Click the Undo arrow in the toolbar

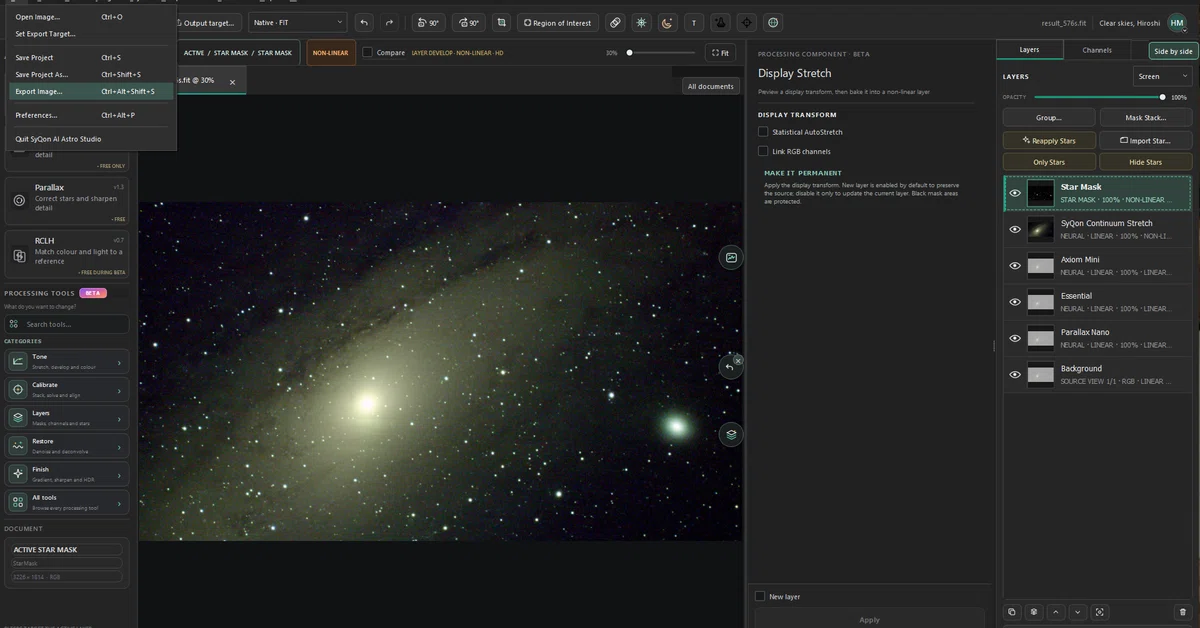pyautogui.click(x=364, y=22)
